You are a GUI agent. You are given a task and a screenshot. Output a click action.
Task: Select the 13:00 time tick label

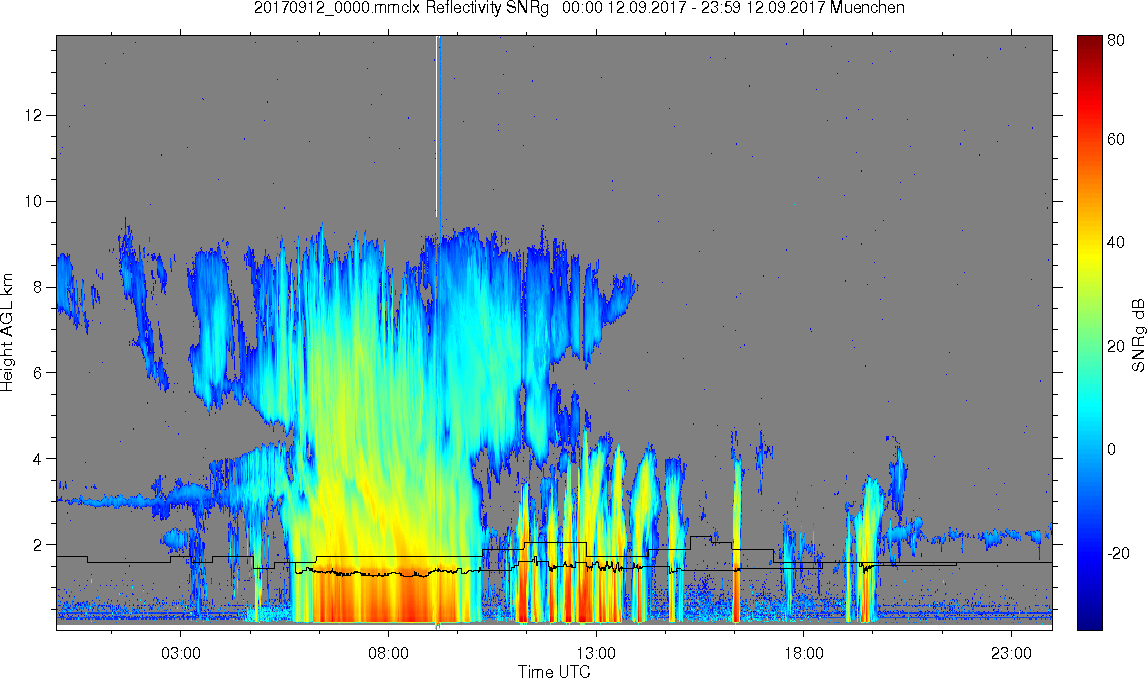pyautogui.click(x=596, y=653)
